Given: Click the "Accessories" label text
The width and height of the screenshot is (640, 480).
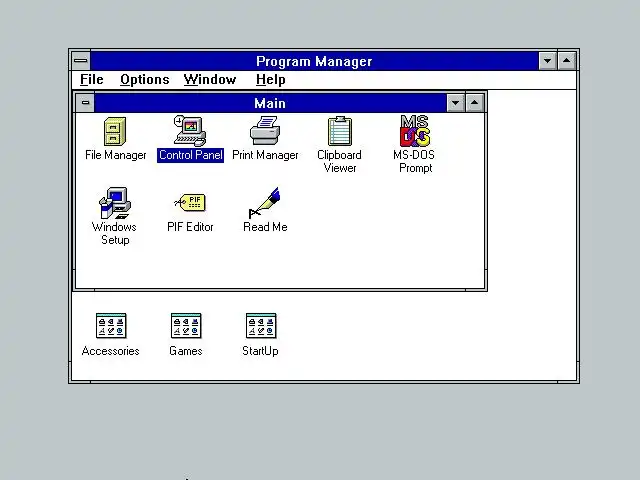Looking at the screenshot, I should [111, 351].
